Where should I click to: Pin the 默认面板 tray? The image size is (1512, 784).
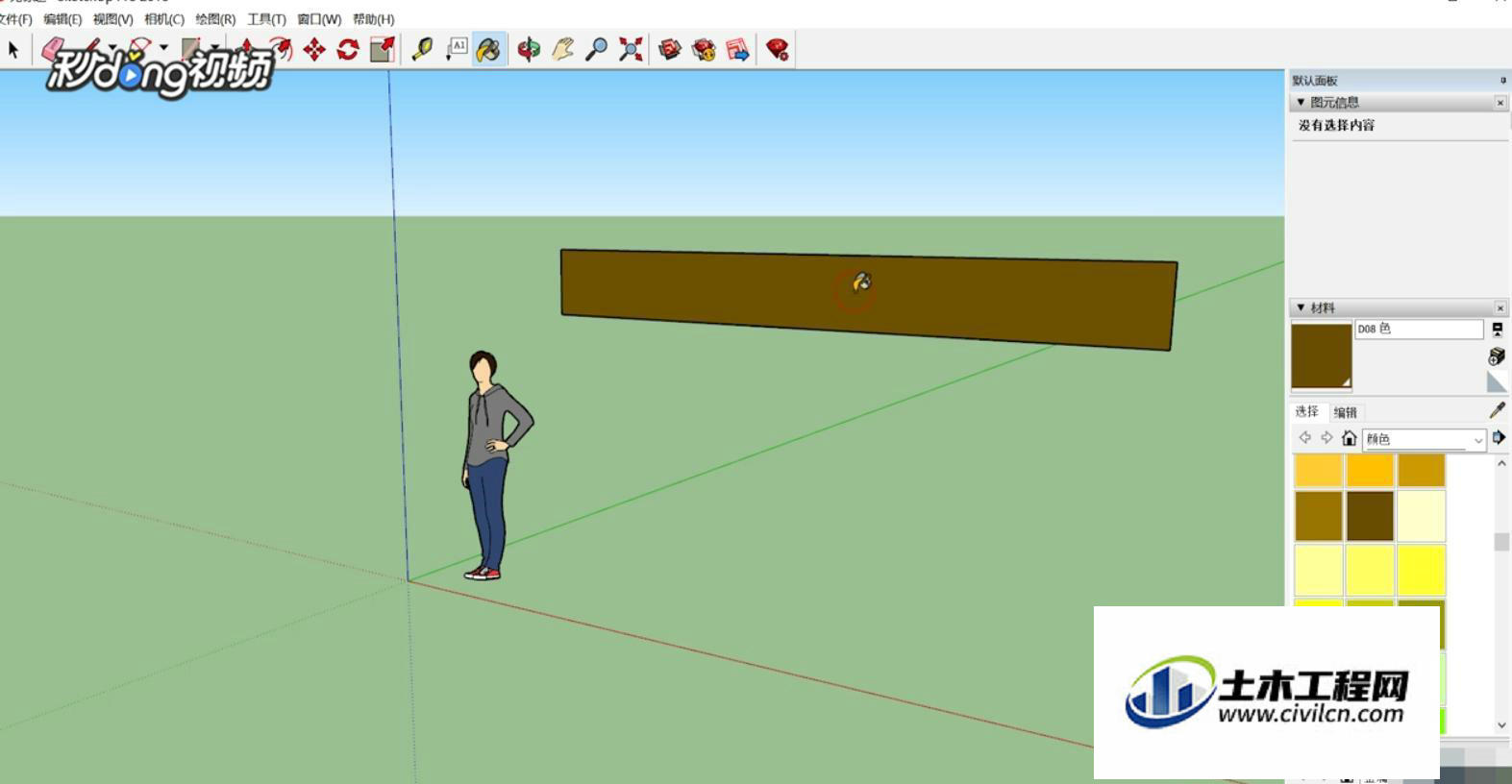1502,80
